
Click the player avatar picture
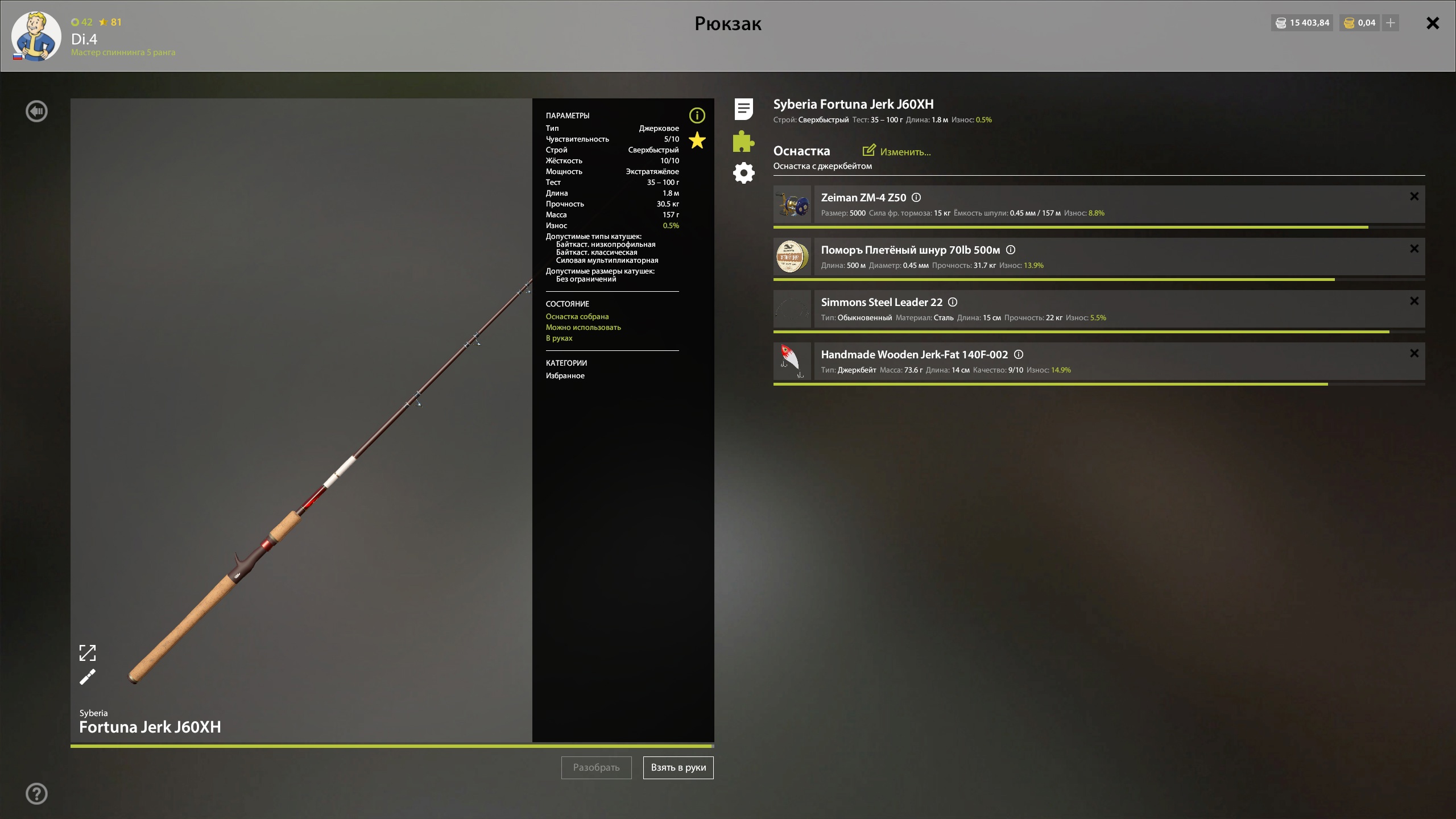point(36,36)
